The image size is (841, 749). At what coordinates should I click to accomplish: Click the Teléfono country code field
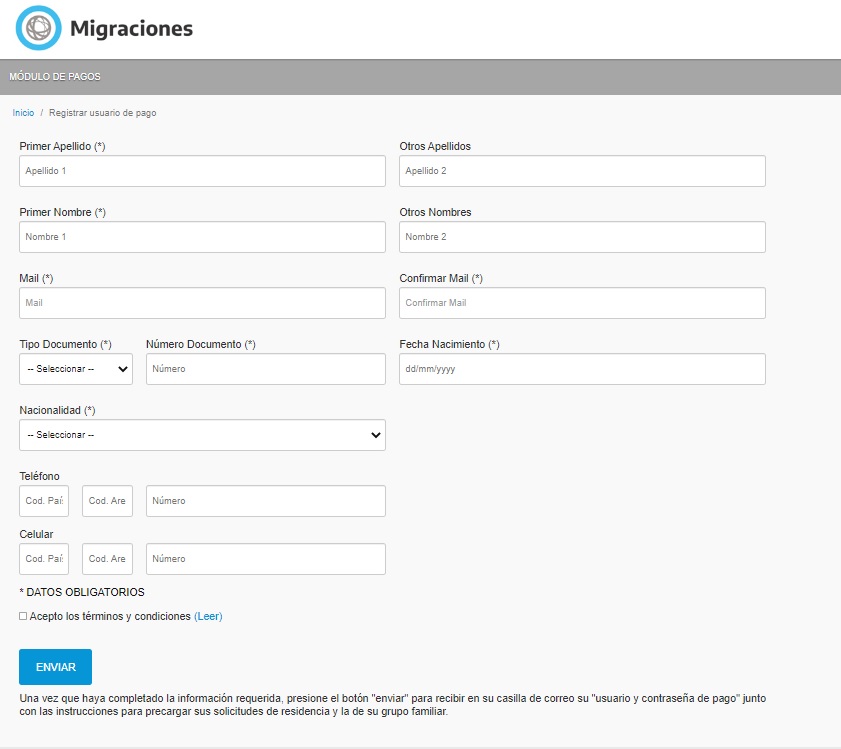coord(43,501)
